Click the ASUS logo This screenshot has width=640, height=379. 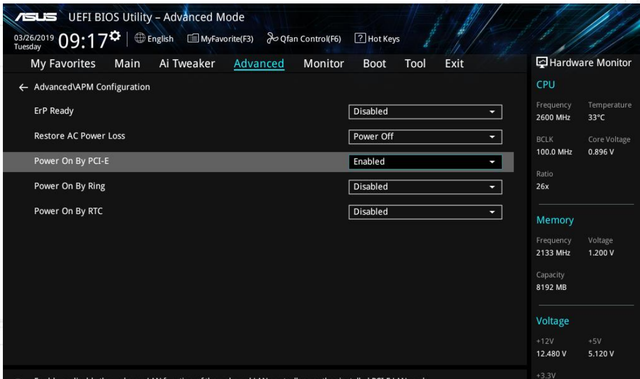tap(36, 17)
